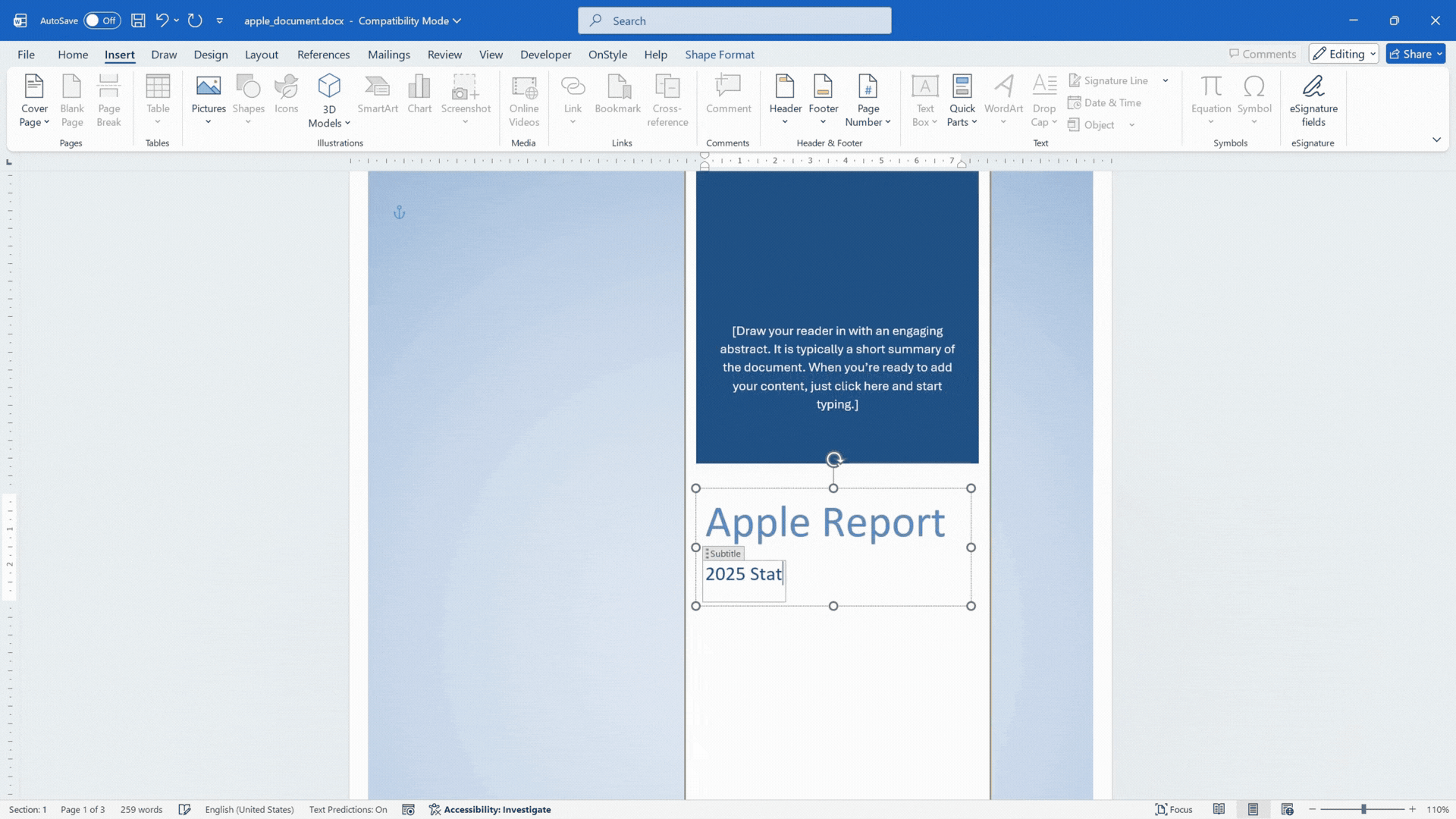Open the Editing mode dropdown

(1344, 54)
